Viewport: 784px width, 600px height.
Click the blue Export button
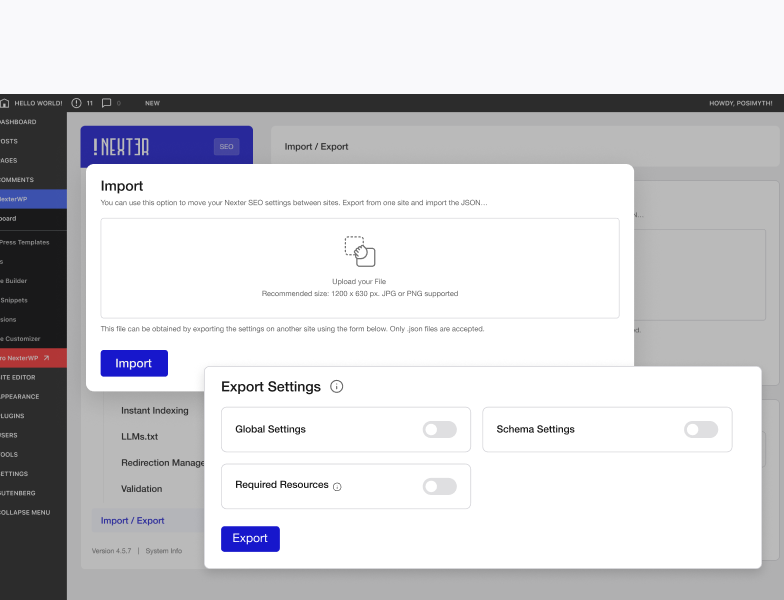(250, 538)
